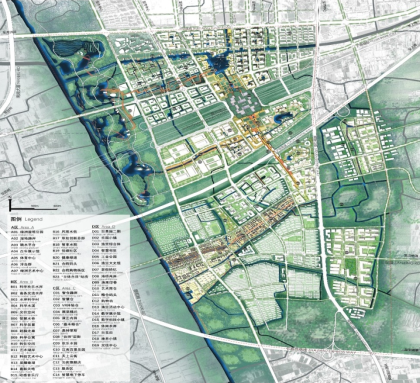Click the Area C heading in the legend
The width and height of the screenshot is (420, 383).
coord(64,288)
